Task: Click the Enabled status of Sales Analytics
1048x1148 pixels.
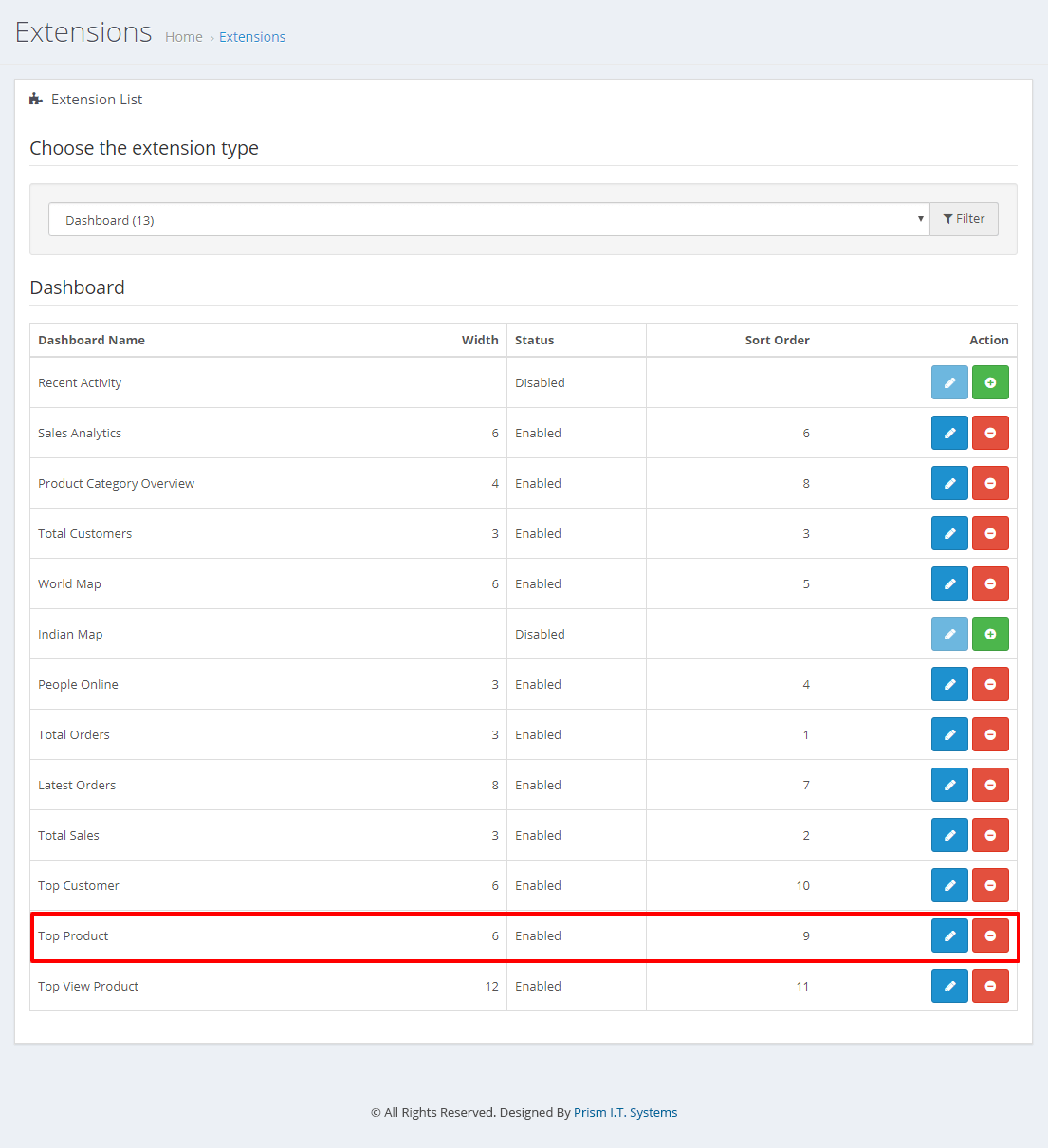Action: (538, 433)
